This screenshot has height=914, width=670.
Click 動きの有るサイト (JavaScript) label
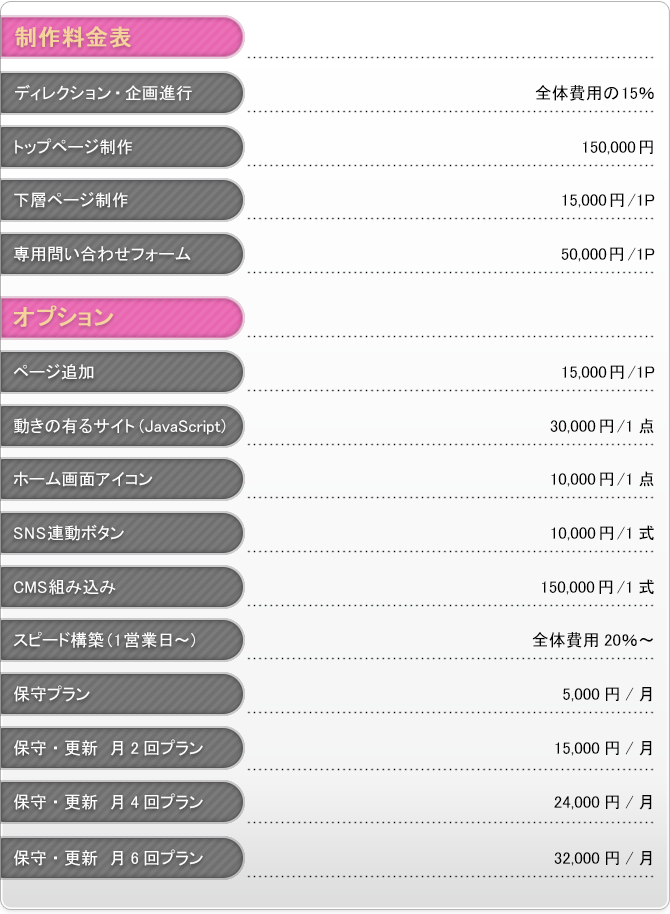click(x=121, y=426)
